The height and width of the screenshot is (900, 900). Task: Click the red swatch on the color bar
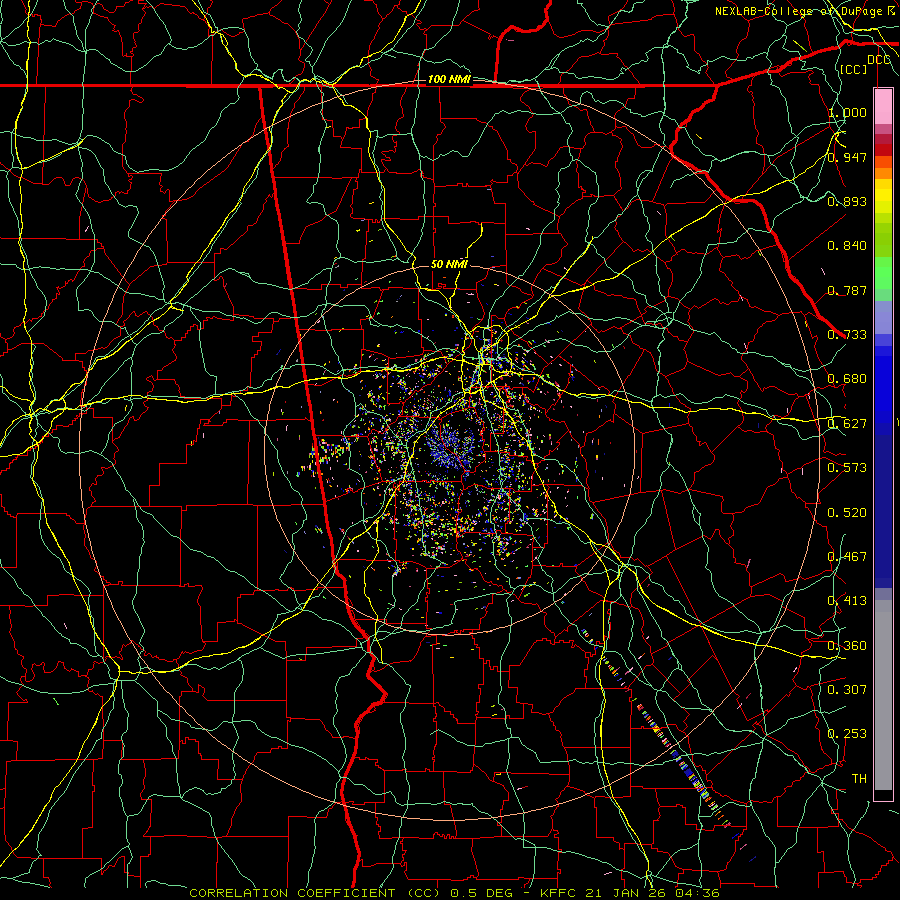[883, 150]
